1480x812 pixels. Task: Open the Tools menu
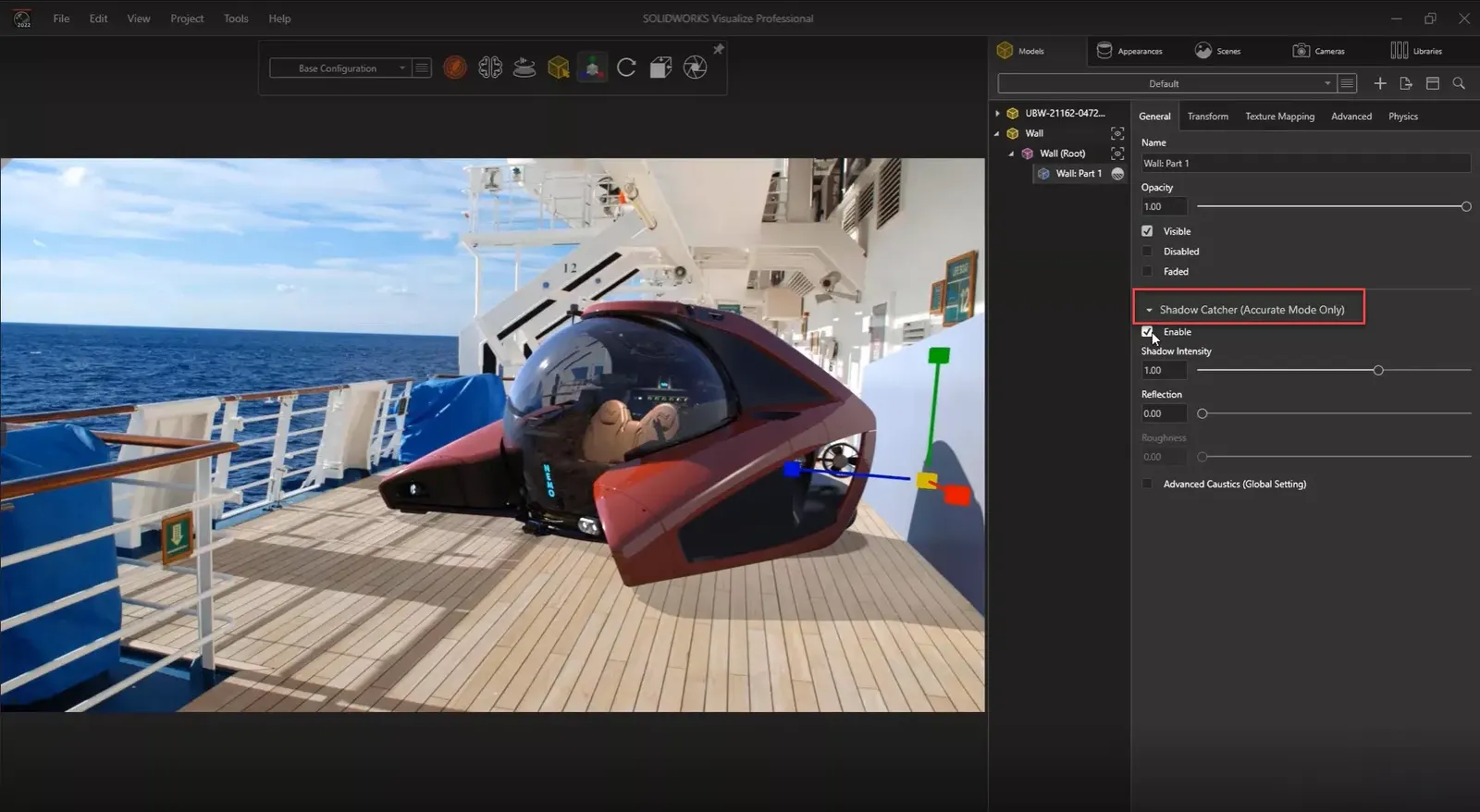coord(236,18)
